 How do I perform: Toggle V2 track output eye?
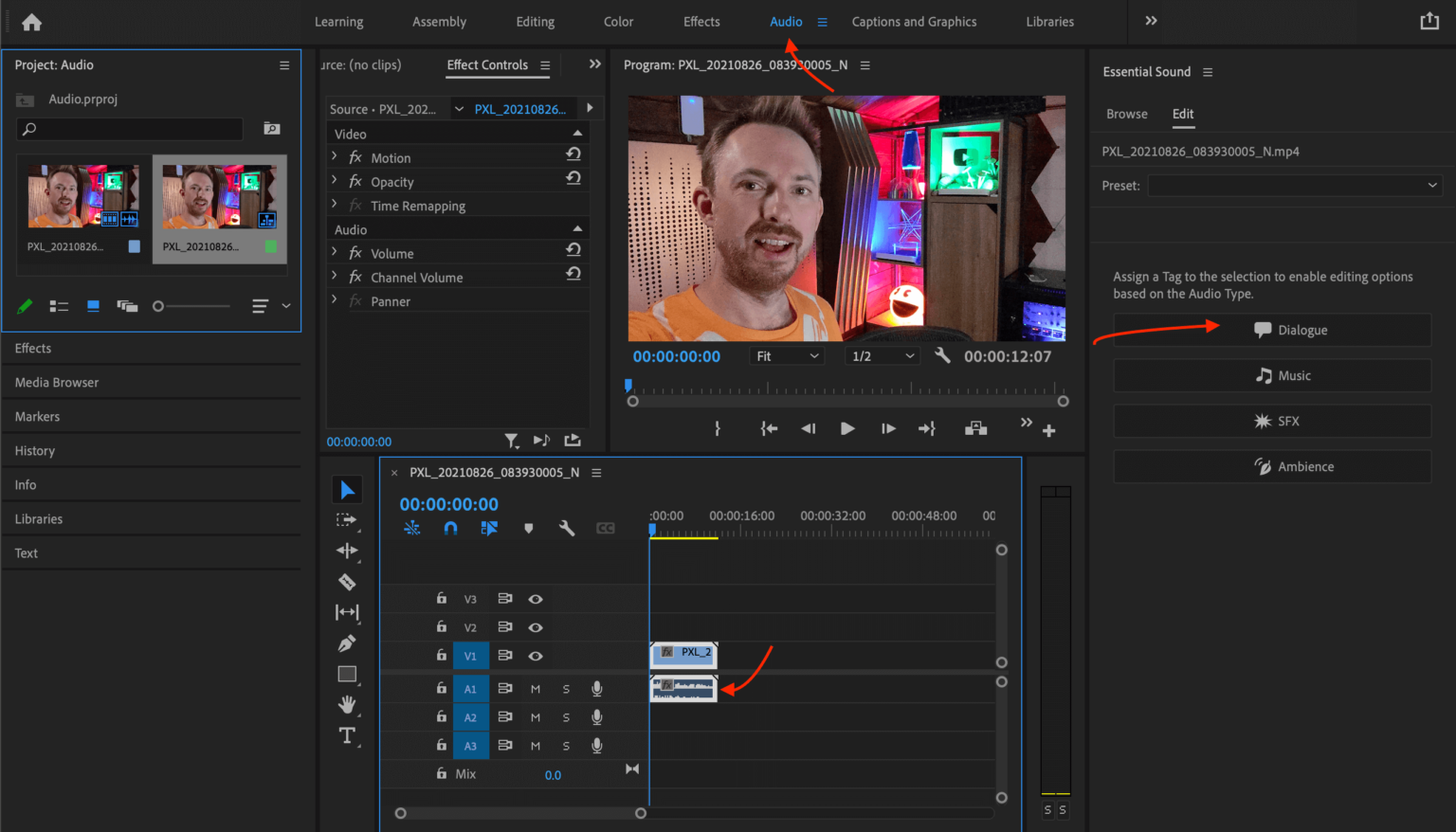click(x=536, y=627)
